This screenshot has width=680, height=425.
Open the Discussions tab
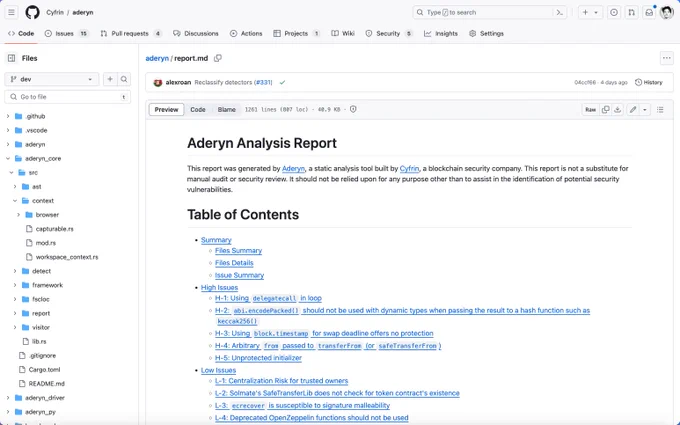point(196,33)
